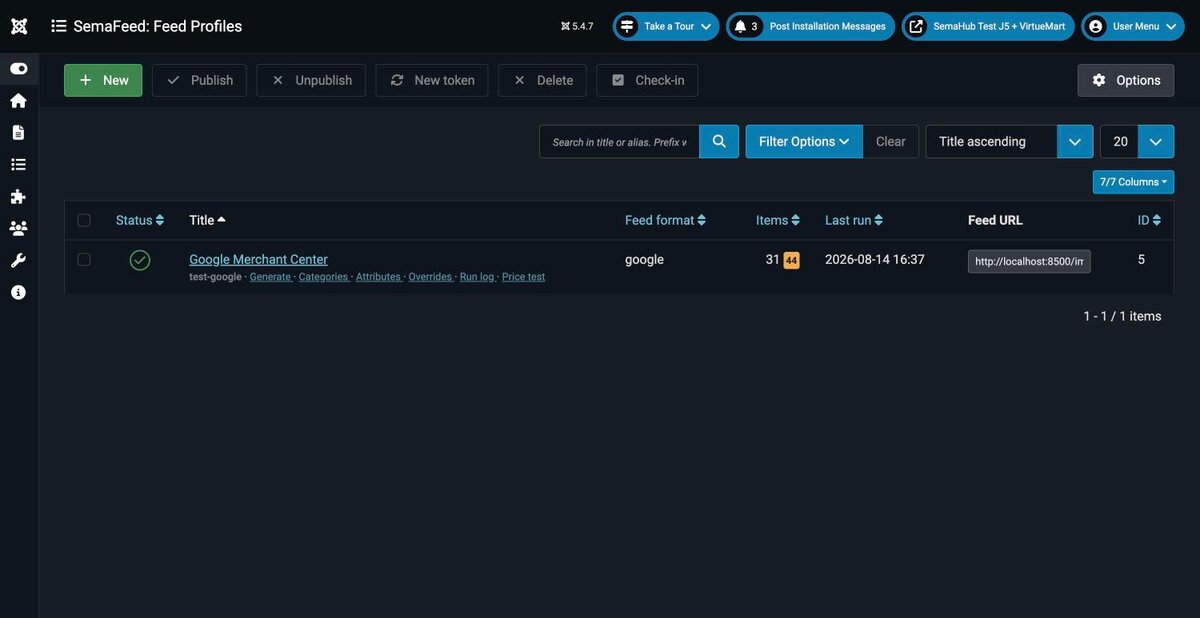
Task: Open the Google Merchant Center profile link
Action: coord(258,259)
